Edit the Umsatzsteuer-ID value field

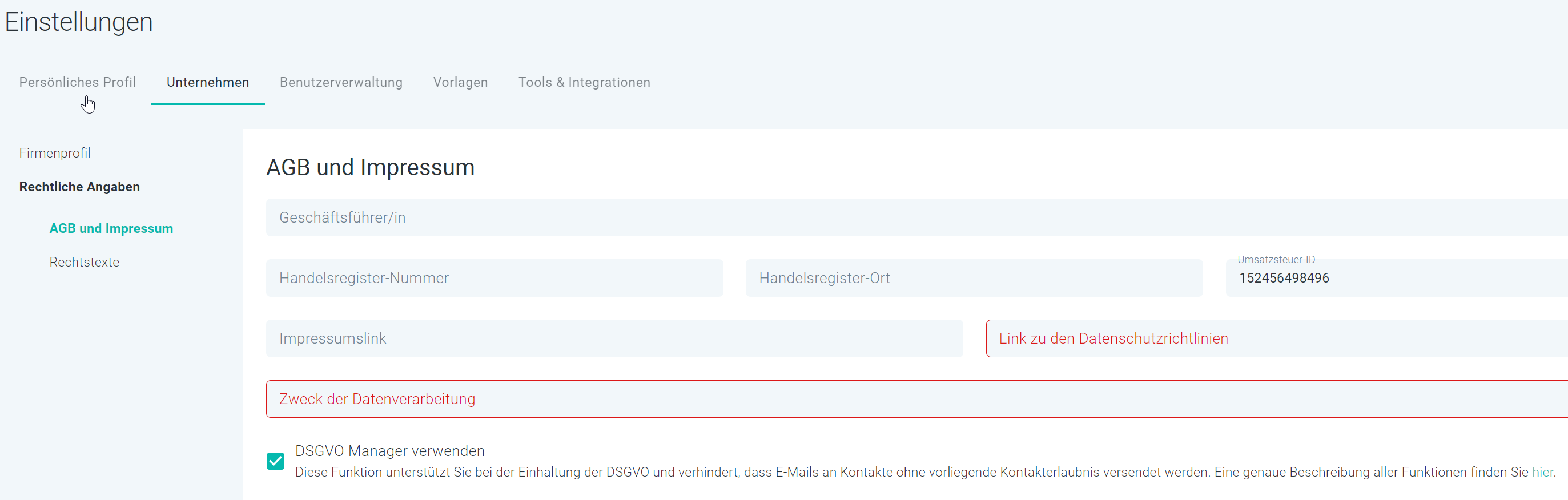click(1397, 278)
